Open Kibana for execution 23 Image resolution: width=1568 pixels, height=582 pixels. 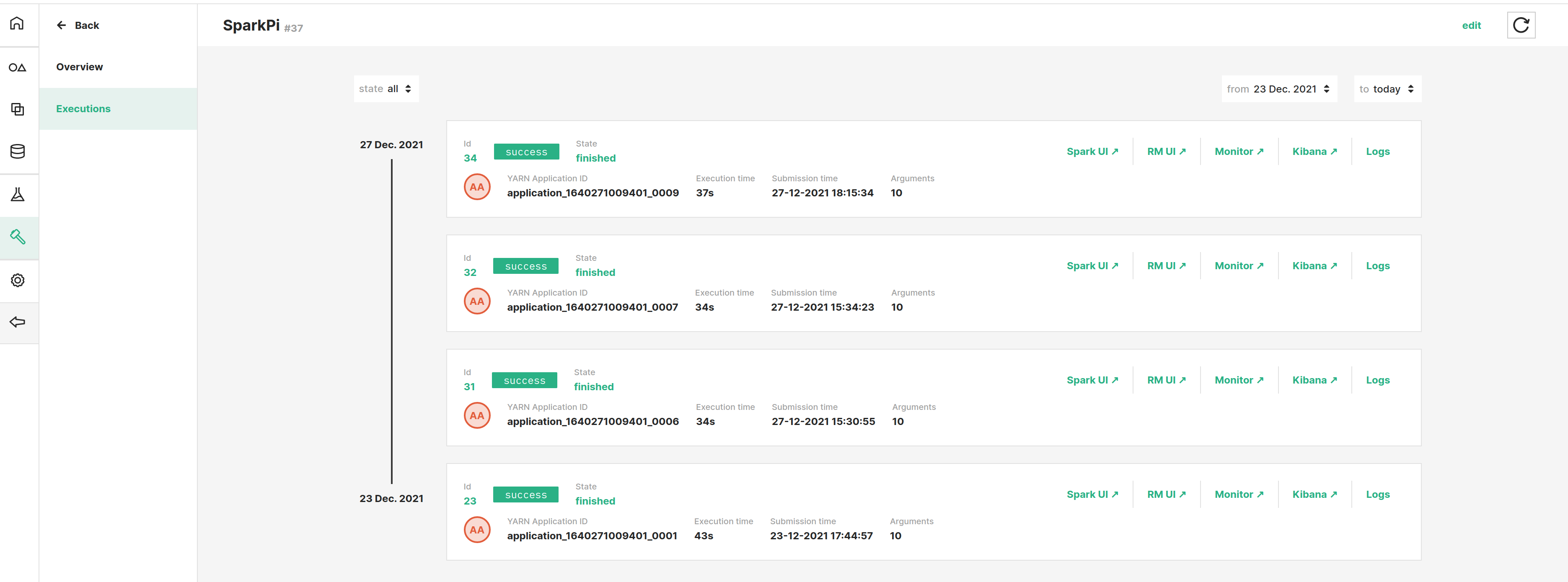point(1314,494)
